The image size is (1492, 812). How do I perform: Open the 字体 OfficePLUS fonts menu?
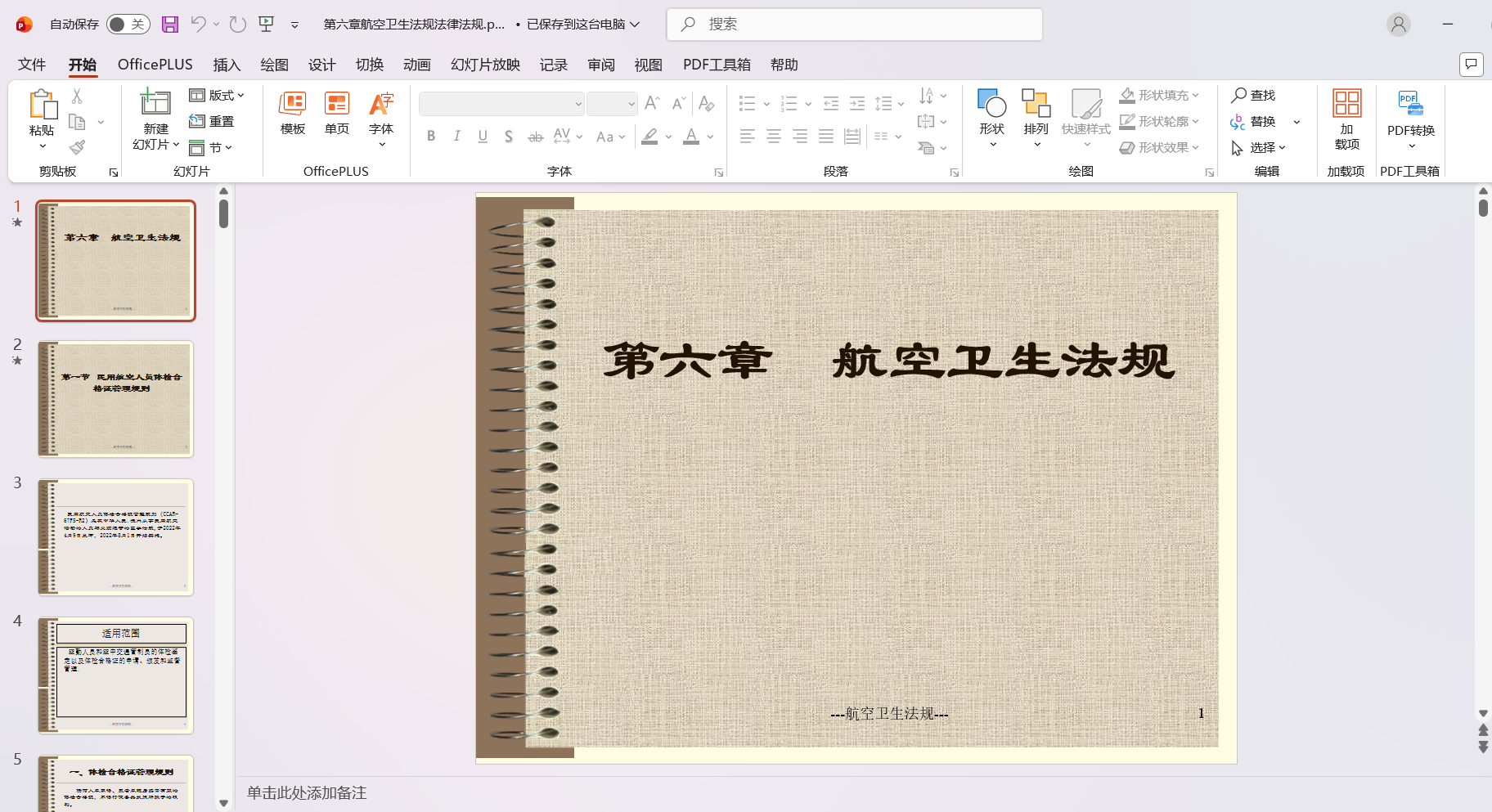[x=381, y=119]
